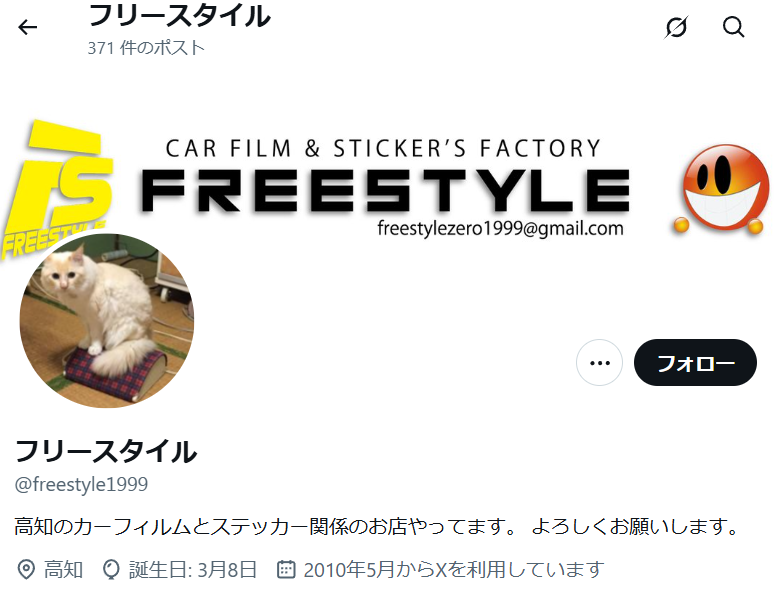774x595 pixels.
Task: Go back with the left arrow icon
Action: [x=27, y=27]
